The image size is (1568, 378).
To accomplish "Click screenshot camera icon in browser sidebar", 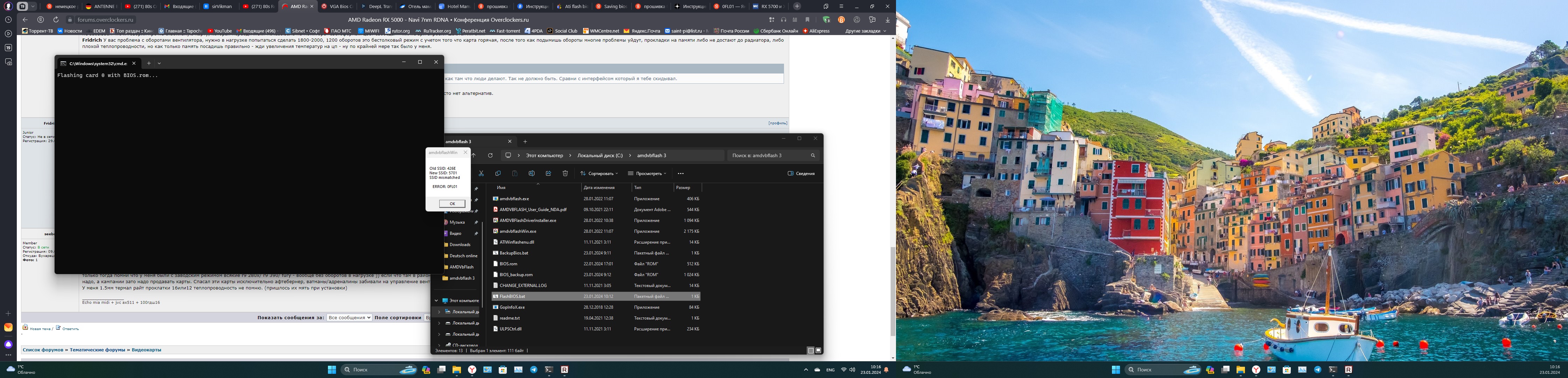I will (x=8, y=62).
